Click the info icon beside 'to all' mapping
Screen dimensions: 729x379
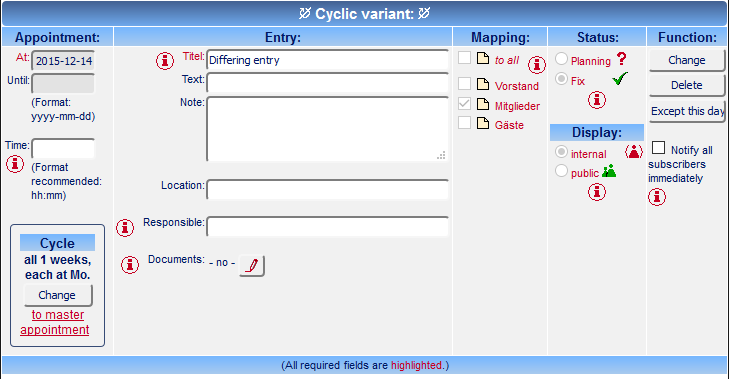click(x=537, y=65)
